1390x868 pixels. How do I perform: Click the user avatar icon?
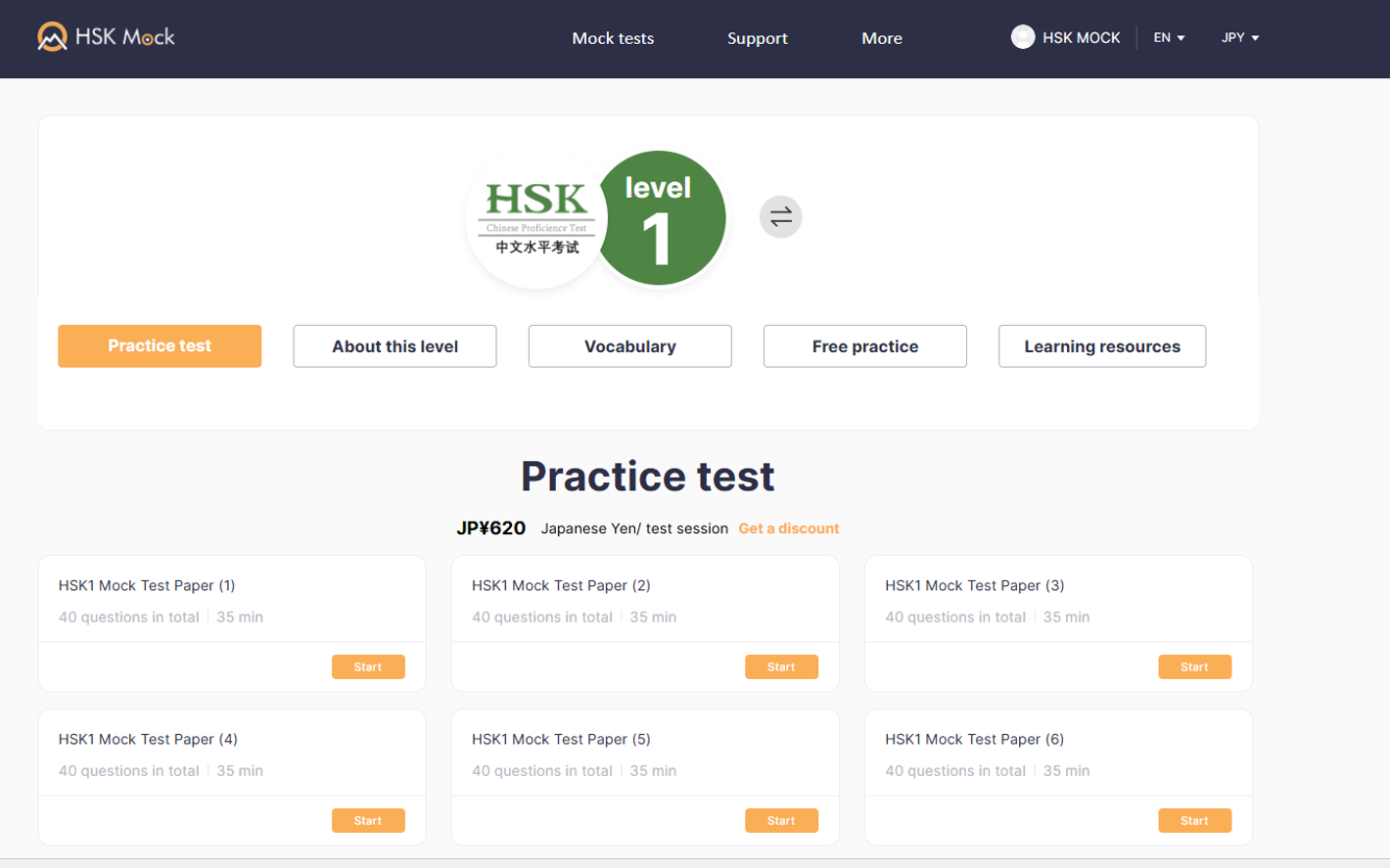coord(1022,37)
